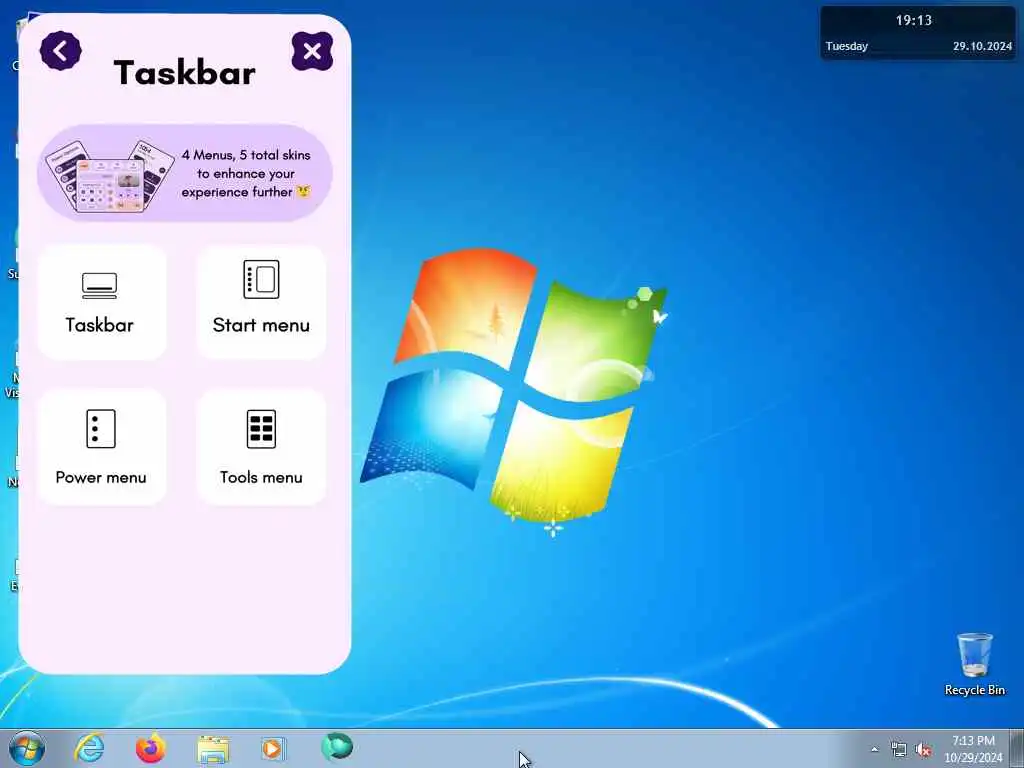Click the network icon in the system tray
The image size is (1024, 768).
899,749
